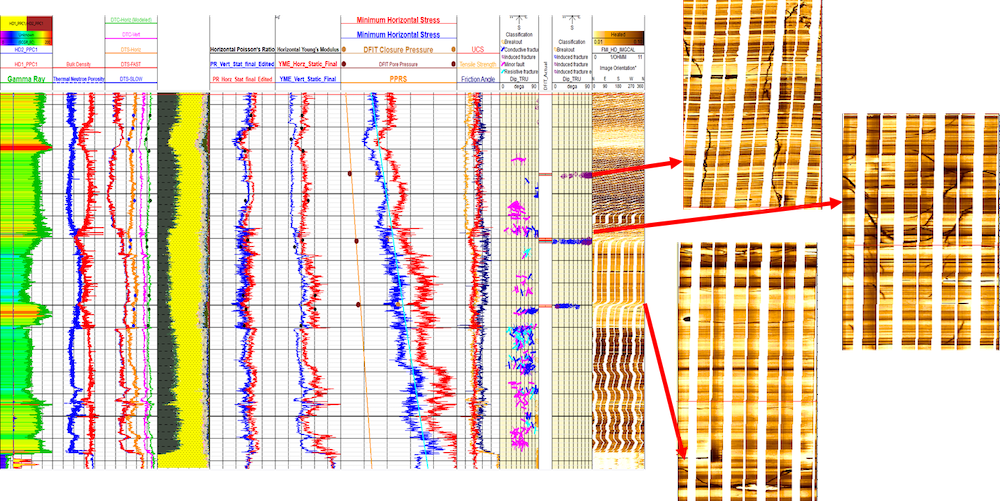Click orange dot left of DFIT Closure Pressure

coord(345,48)
